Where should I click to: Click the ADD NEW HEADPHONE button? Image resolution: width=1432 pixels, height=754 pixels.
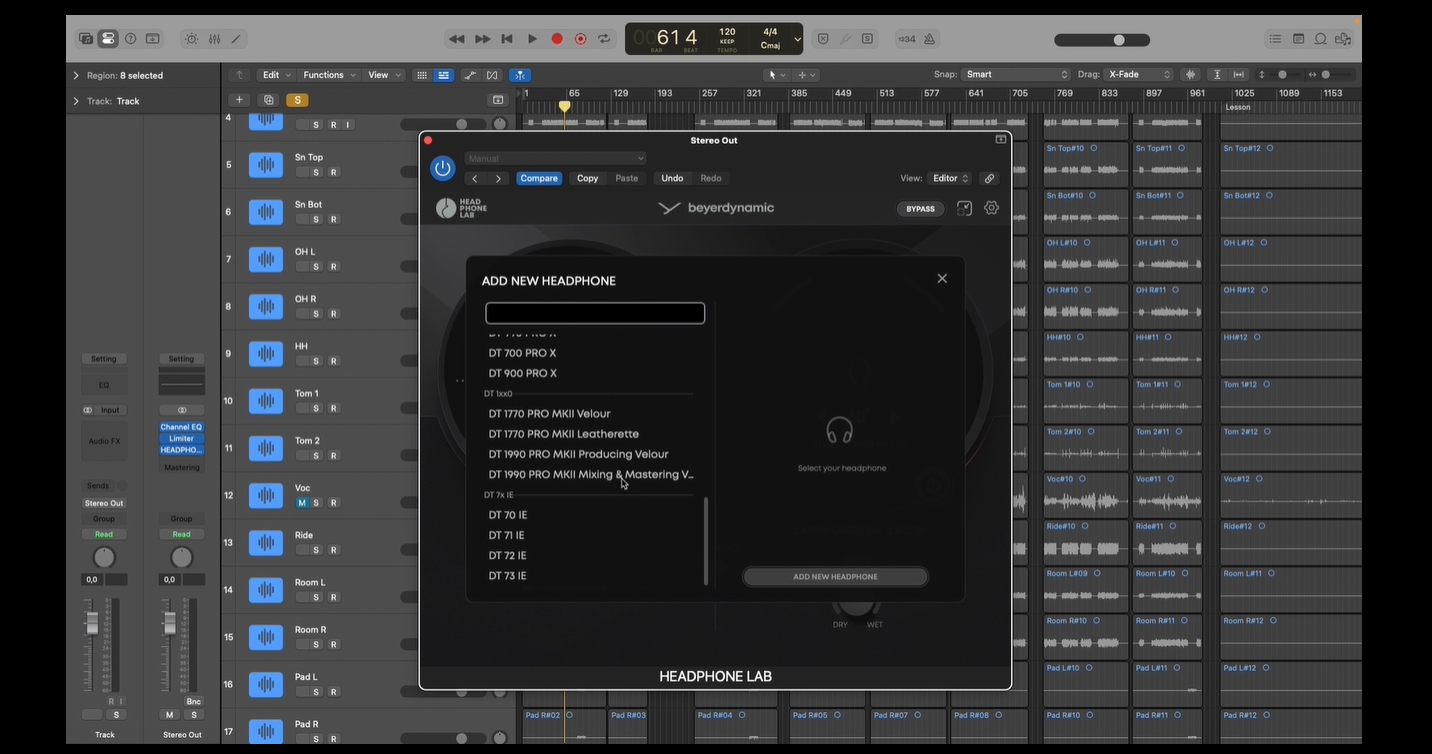tap(835, 577)
